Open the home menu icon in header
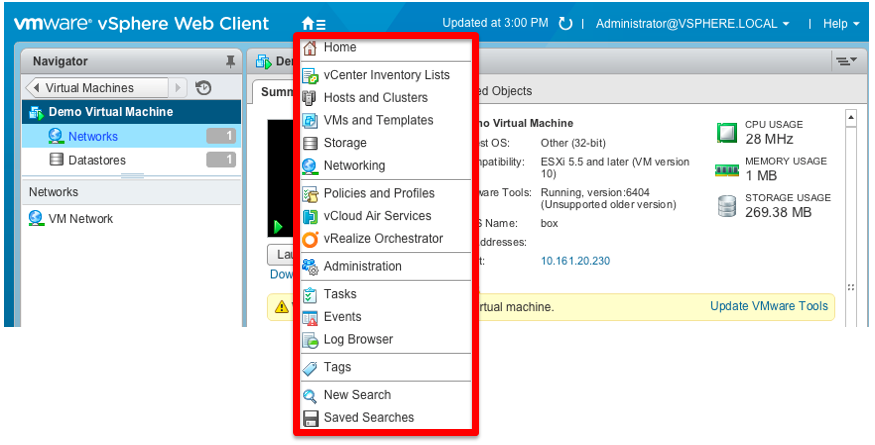The width and height of the screenshot is (875, 445). point(314,24)
